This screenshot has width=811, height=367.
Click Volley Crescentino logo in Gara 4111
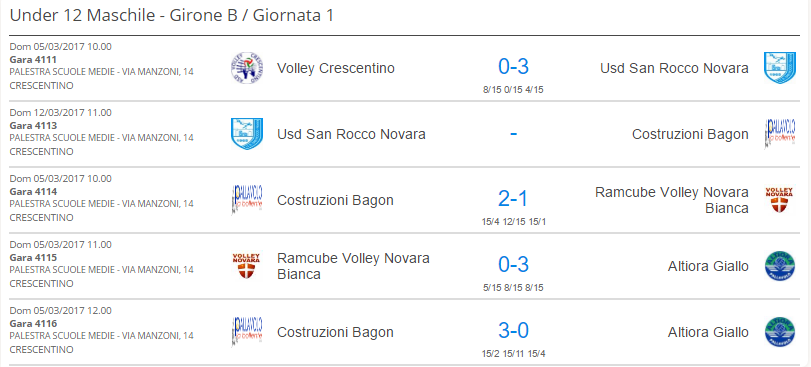[247, 68]
